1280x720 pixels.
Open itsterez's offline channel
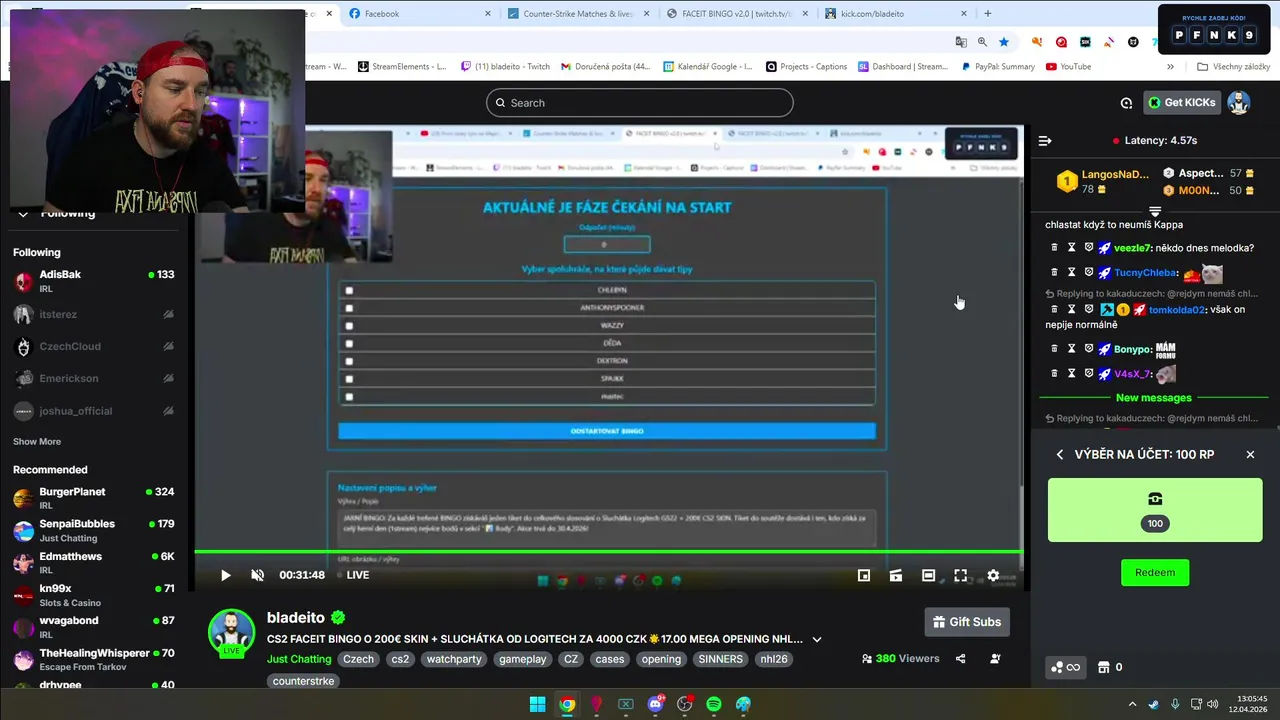pos(93,314)
